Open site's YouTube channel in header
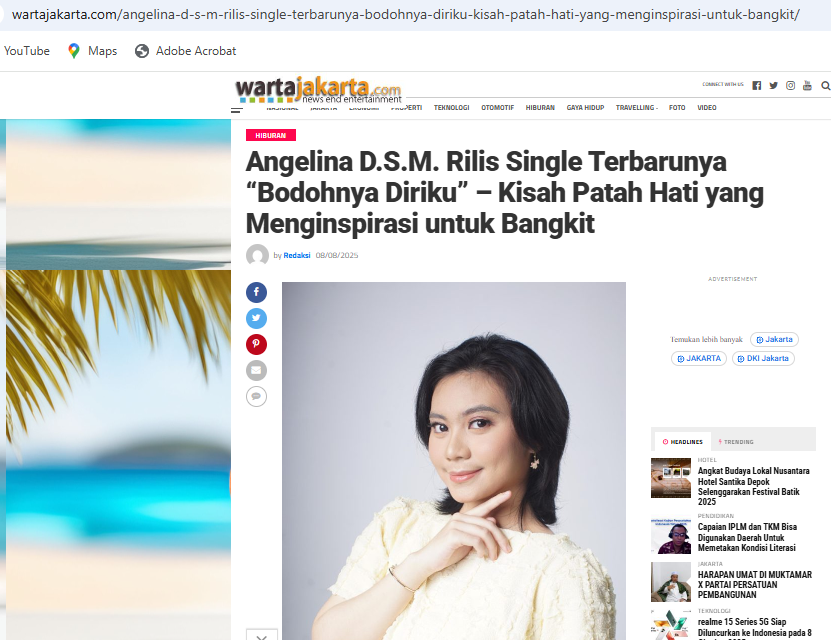The height and width of the screenshot is (640, 831). (807, 85)
